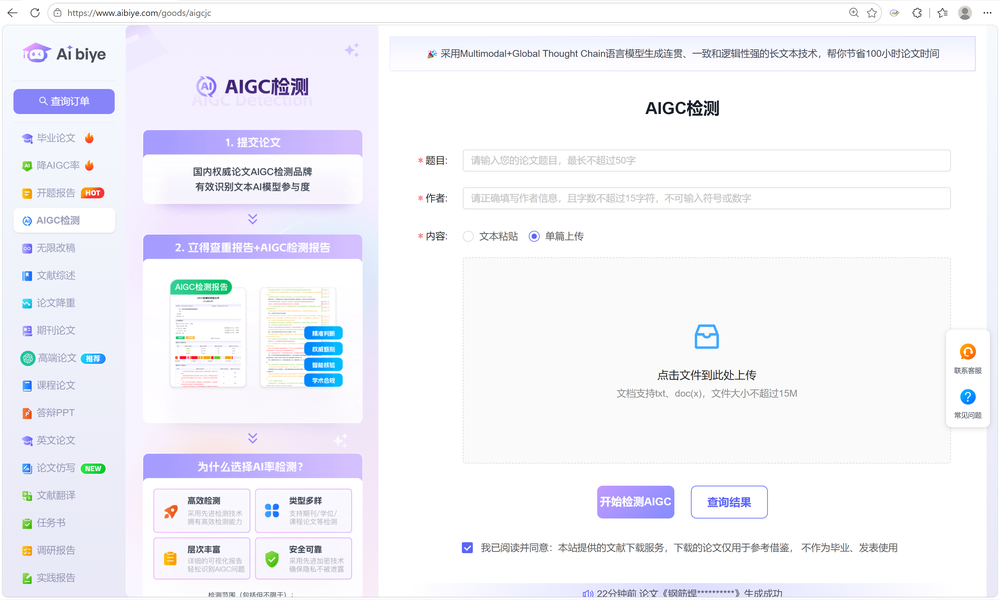Click the 论文降重 sidebar icon
The image size is (1000, 600).
pos(27,304)
